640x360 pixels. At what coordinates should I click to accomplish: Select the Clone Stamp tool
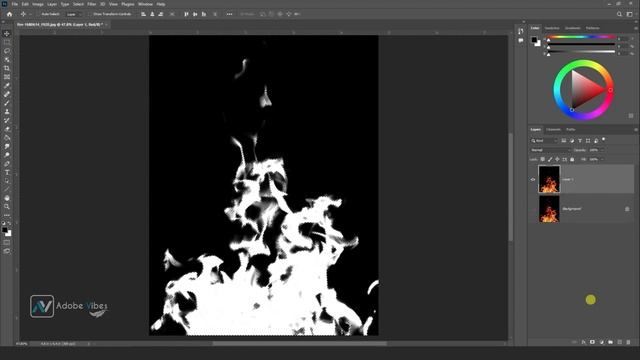click(7, 111)
